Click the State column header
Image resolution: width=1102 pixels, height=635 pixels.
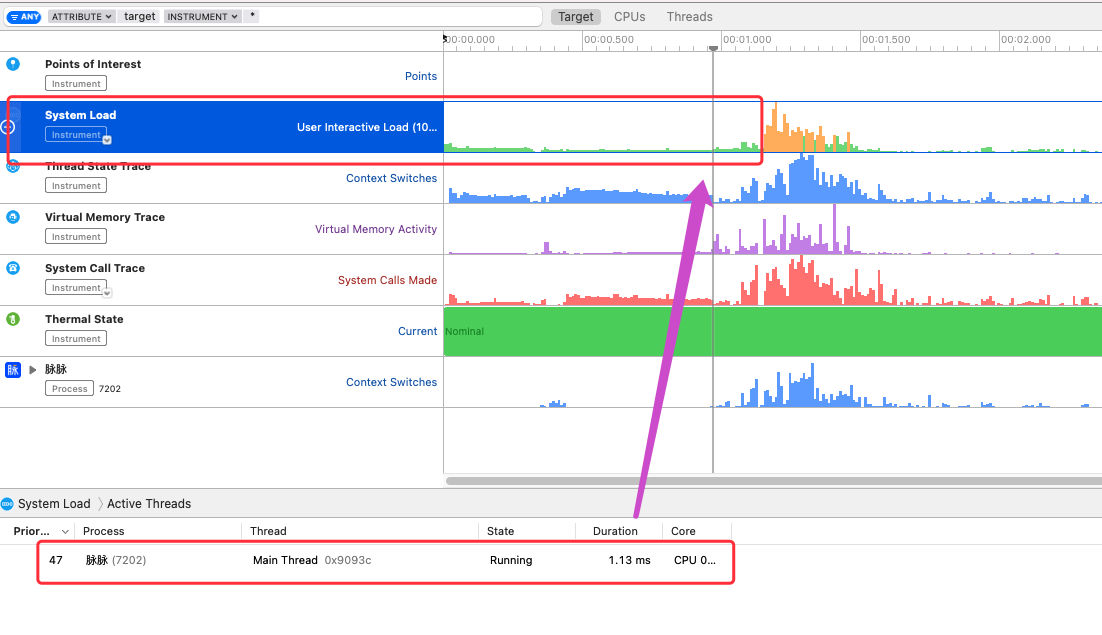(x=527, y=531)
